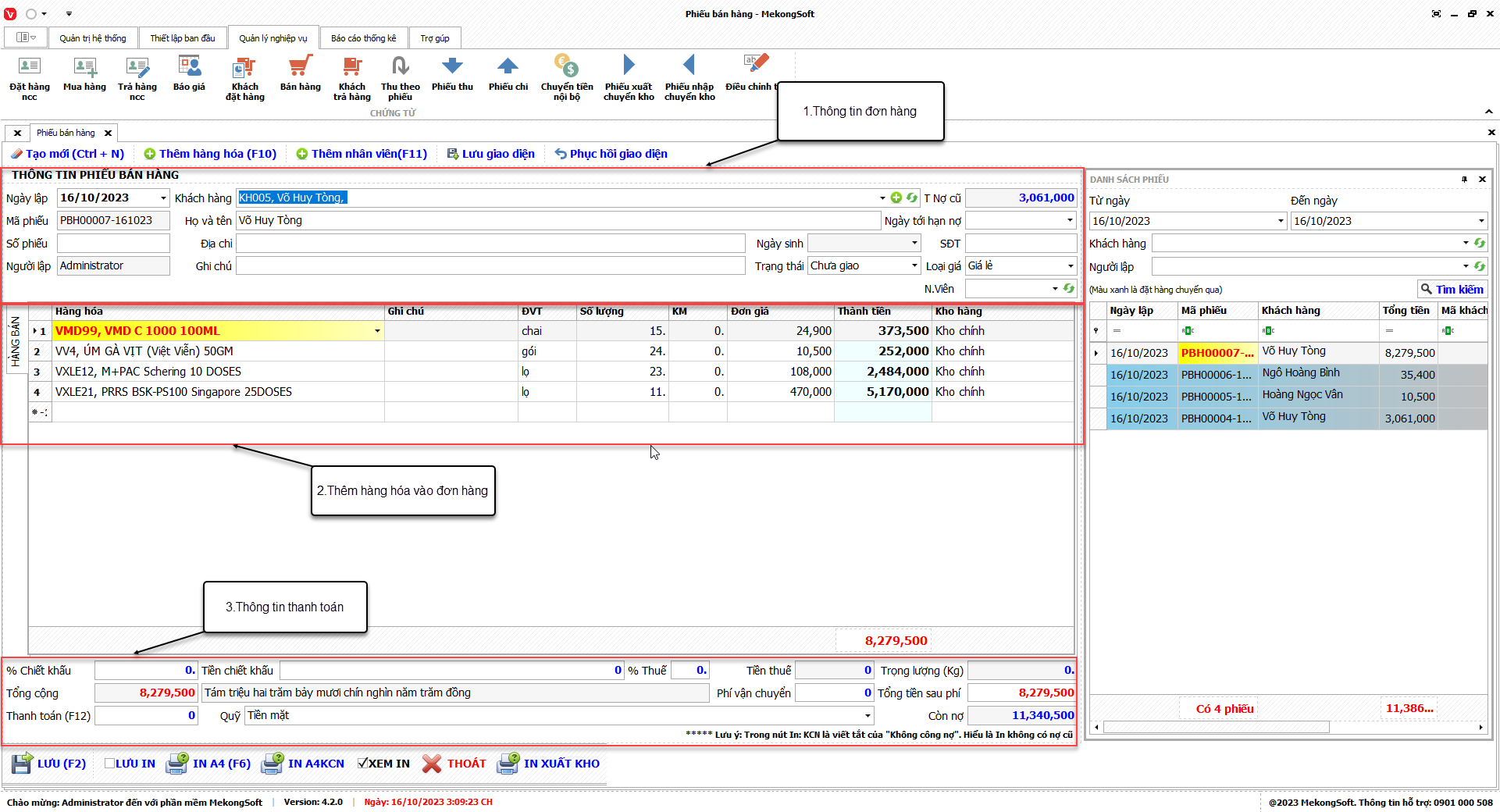Click the LƯU (F2) save icon
Viewport: 1500px width, 812px height.
pyautogui.click(x=22, y=764)
